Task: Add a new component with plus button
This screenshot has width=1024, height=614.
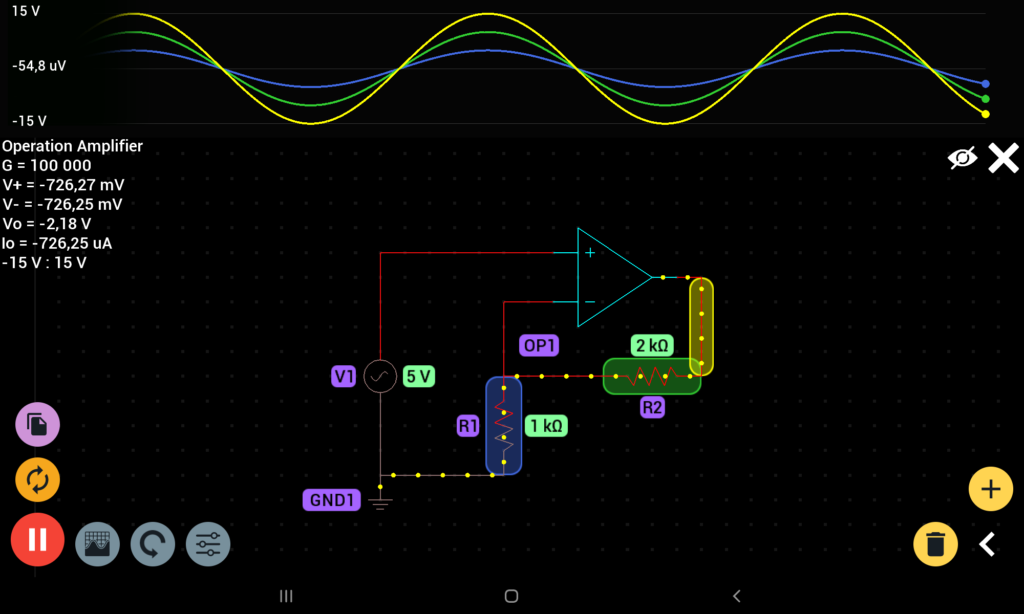Action: (990, 489)
